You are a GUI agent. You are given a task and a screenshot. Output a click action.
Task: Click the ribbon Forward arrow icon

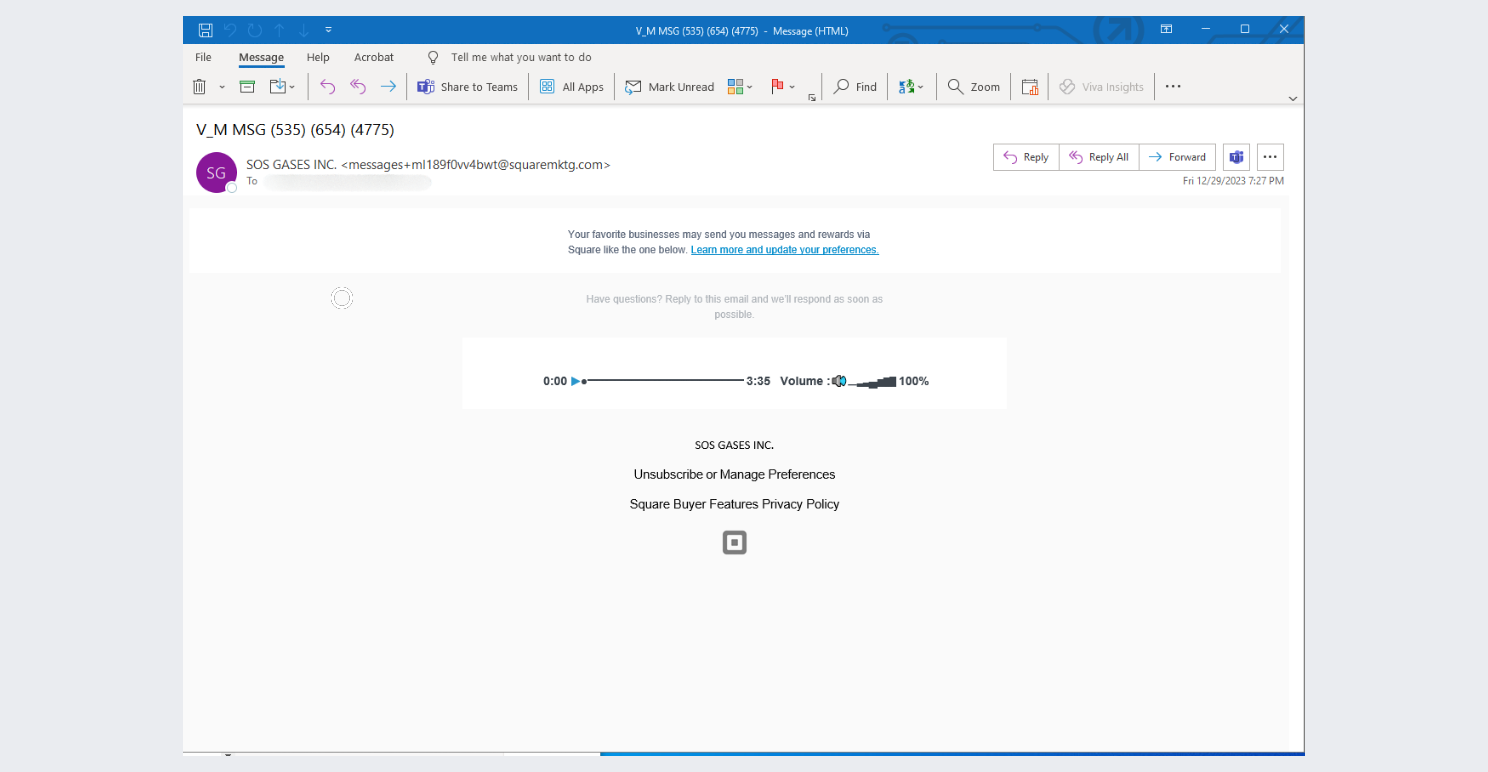tap(388, 87)
